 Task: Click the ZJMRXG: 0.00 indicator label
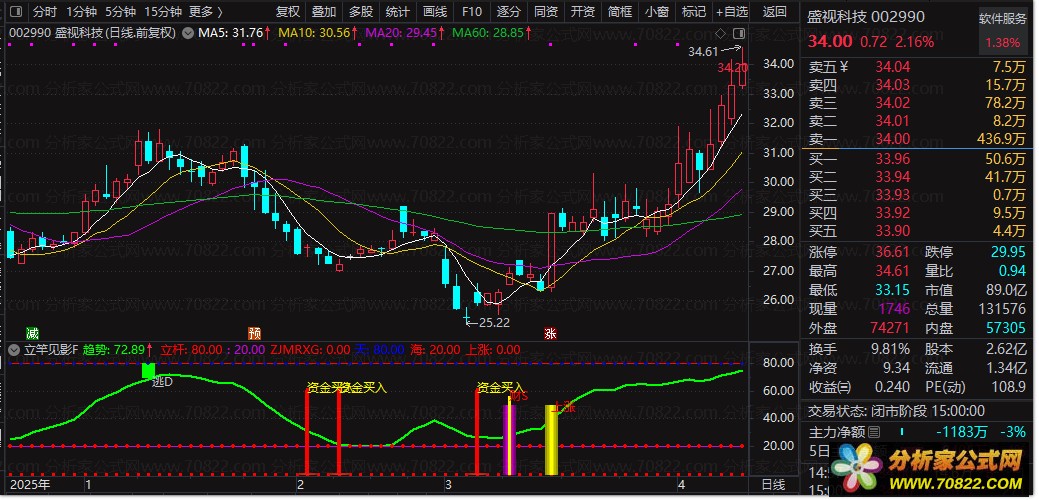click(x=310, y=349)
